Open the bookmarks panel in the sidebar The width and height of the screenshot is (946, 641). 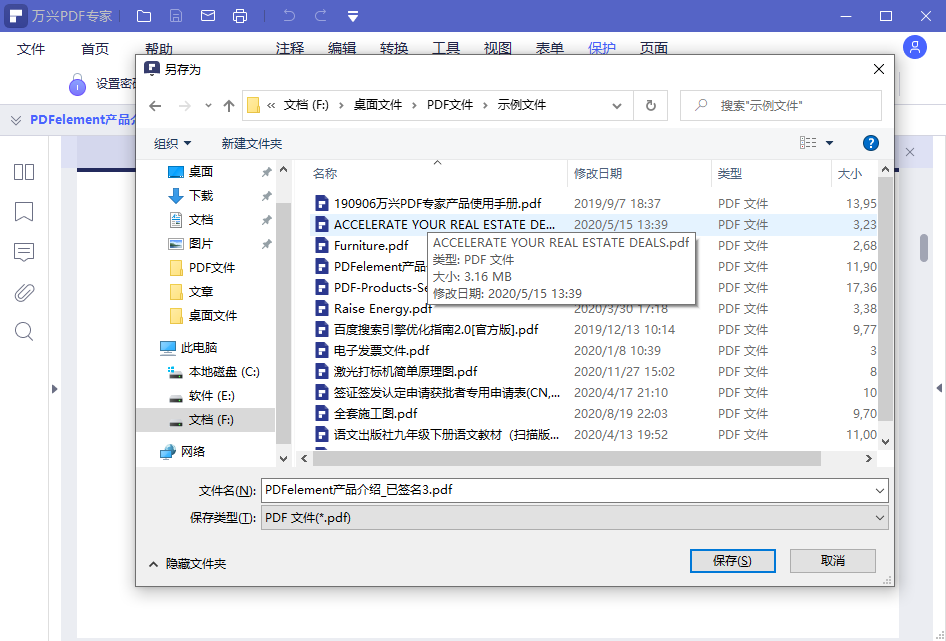tap(23, 212)
